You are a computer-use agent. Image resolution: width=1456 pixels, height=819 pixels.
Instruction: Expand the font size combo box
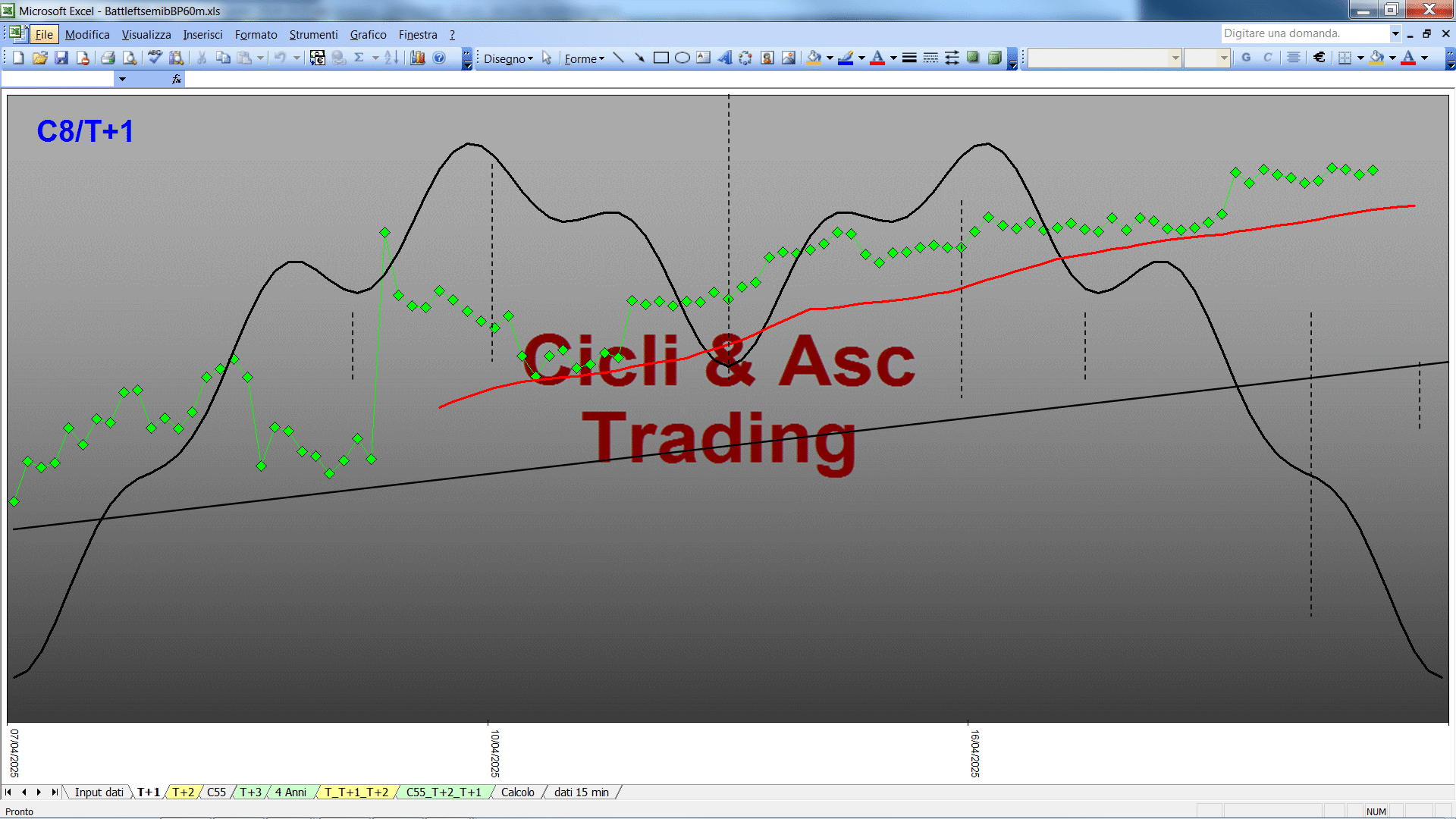point(1224,58)
